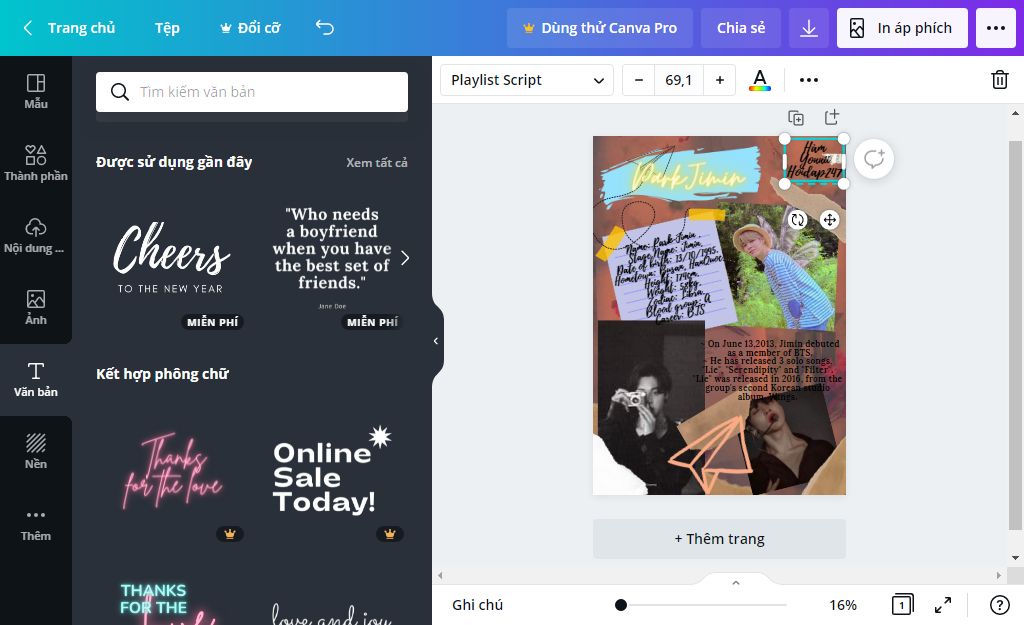The width and height of the screenshot is (1024, 625).
Task: Collapse the side panel with arrow handle
Action: tap(436, 341)
